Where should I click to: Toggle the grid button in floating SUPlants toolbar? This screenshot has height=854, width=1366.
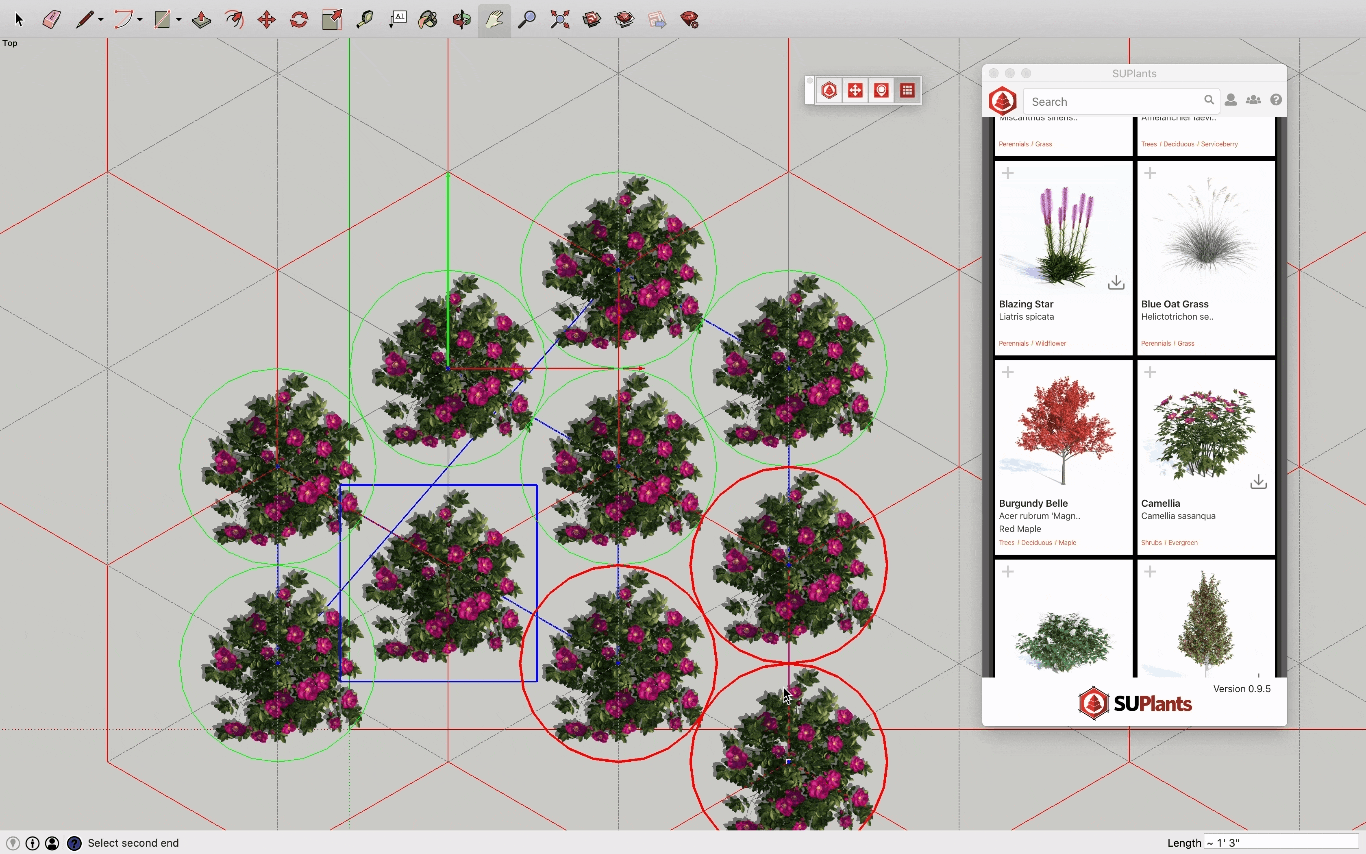(x=907, y=91)
